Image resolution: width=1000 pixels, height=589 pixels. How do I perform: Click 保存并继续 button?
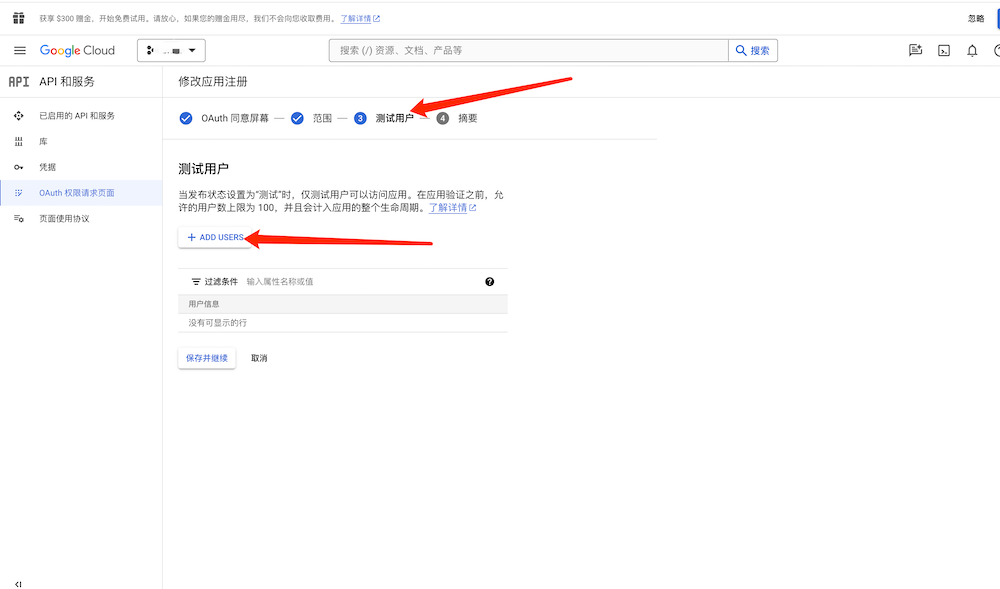(x=207, y=358)
